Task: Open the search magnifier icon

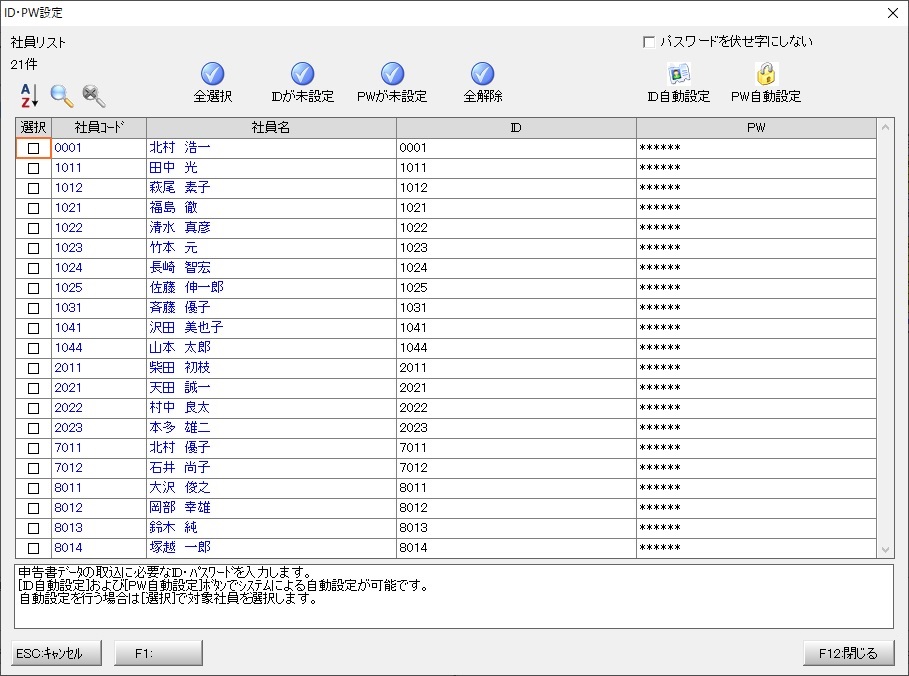Action: [x=61, y=96]
